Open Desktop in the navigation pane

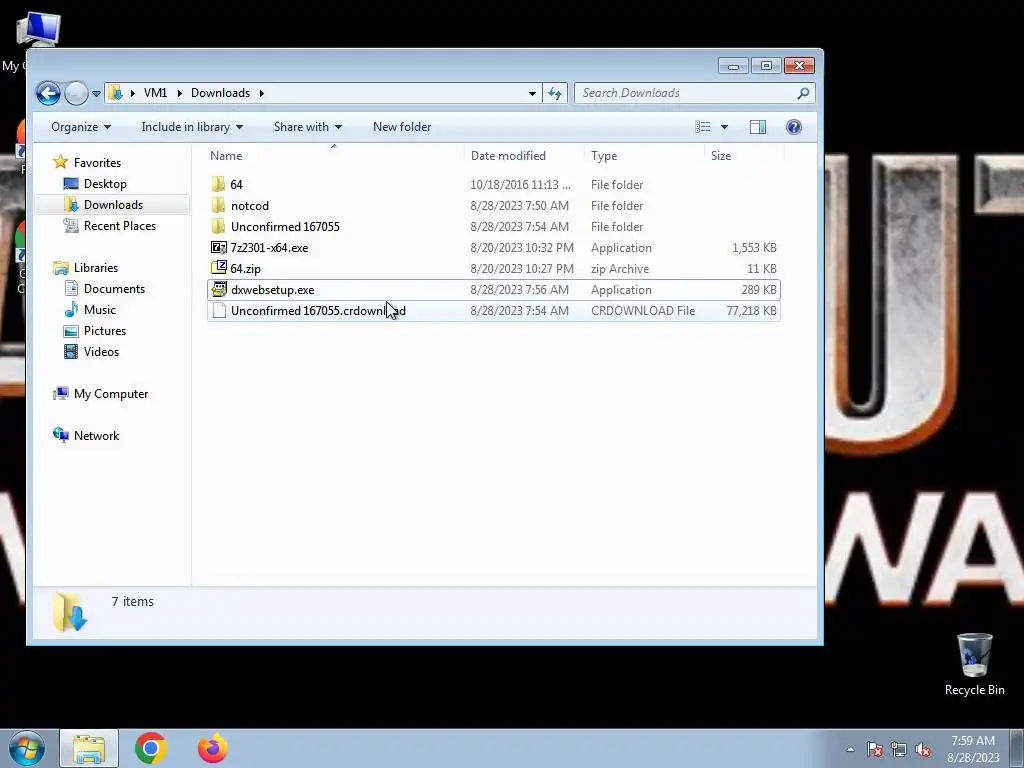(x=104, y=184)
